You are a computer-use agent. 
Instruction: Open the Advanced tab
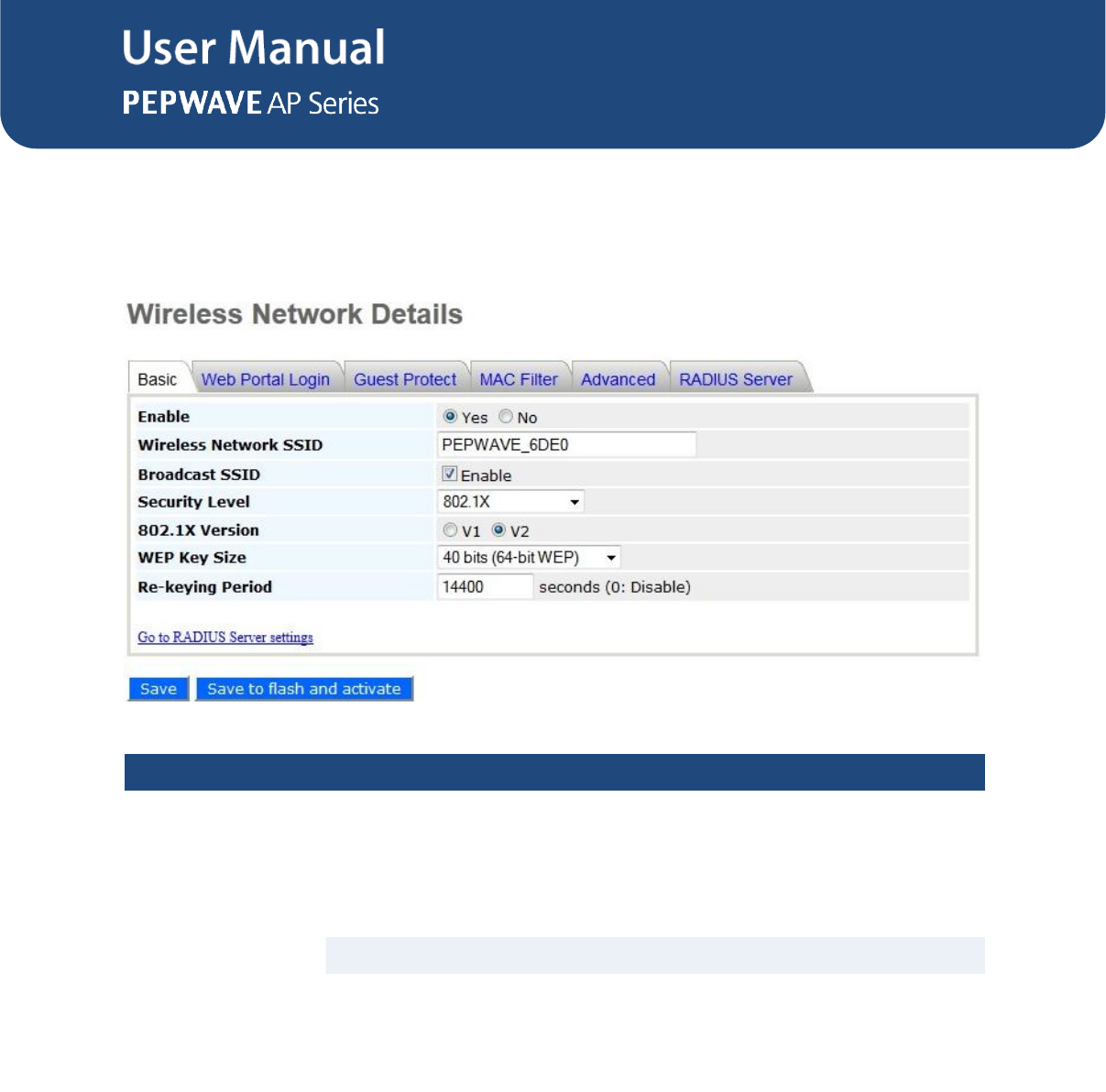coord(619,379)
